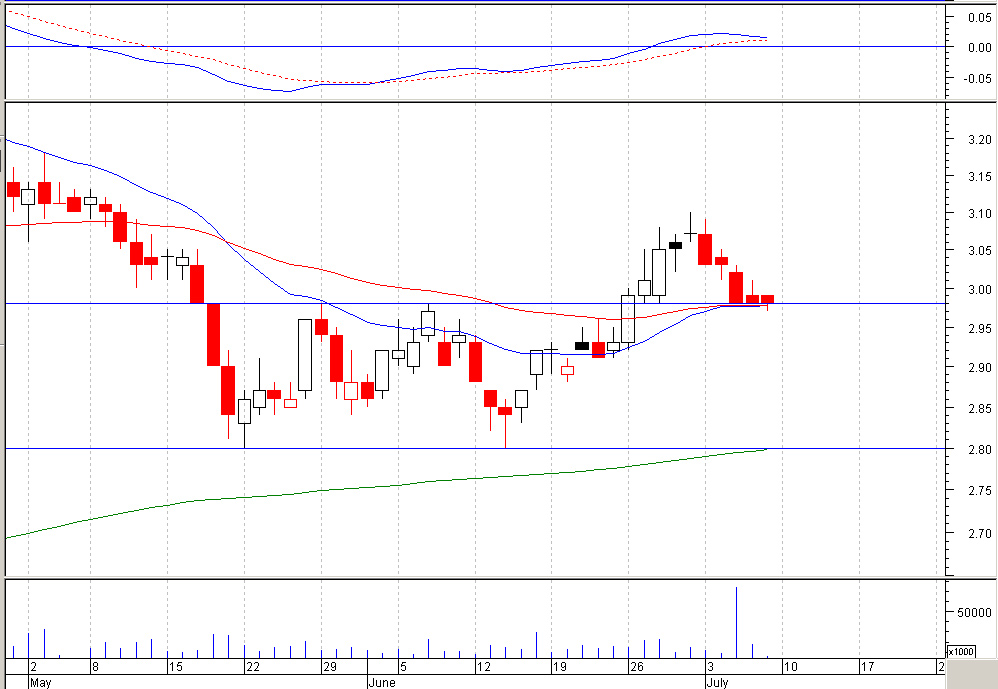The width and height of the screenshot is (998, 689).
Task: Select the June month label
Action: coord(382,683)
